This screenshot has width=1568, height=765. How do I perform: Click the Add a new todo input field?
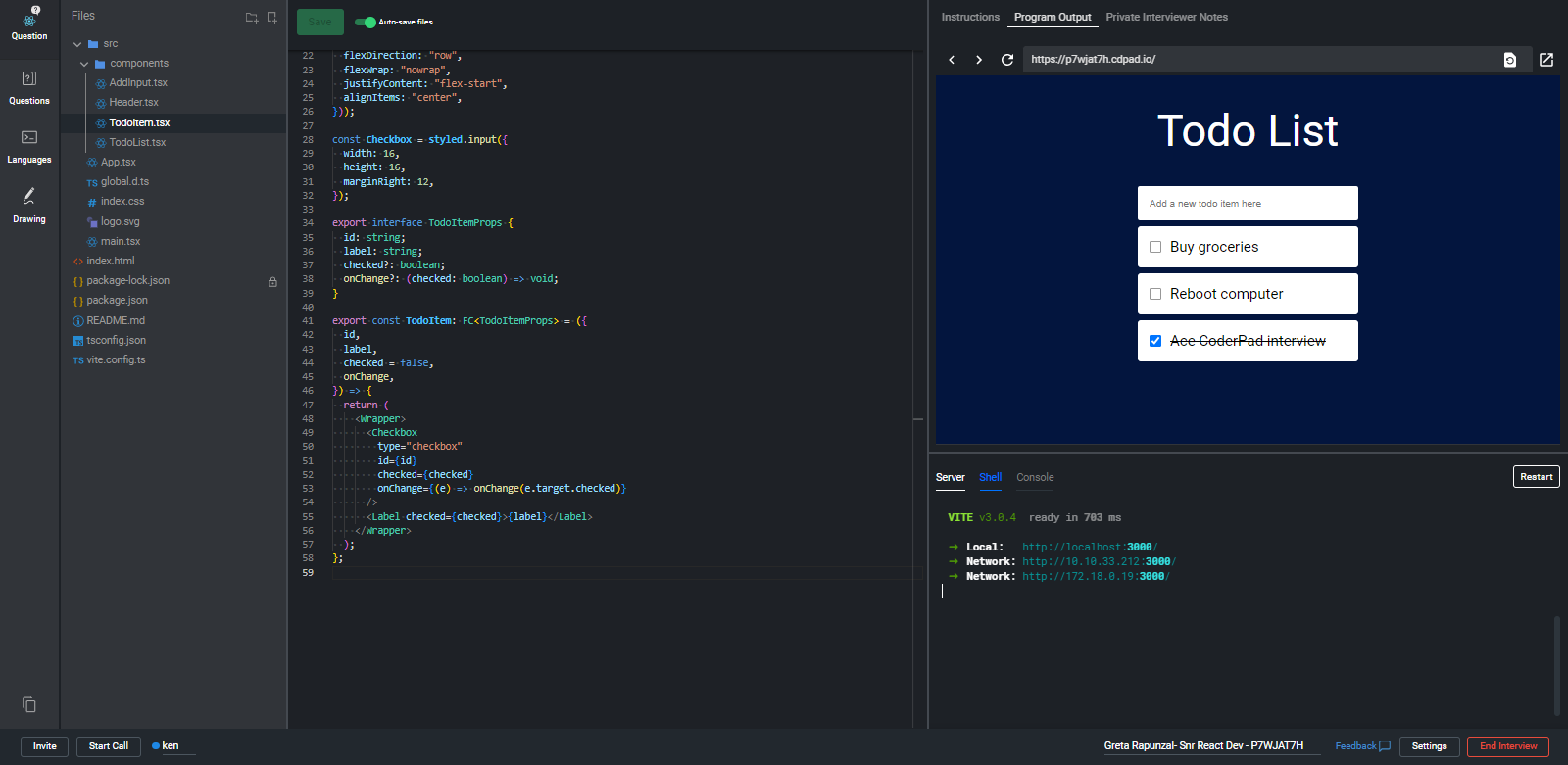click(1248, 204)
